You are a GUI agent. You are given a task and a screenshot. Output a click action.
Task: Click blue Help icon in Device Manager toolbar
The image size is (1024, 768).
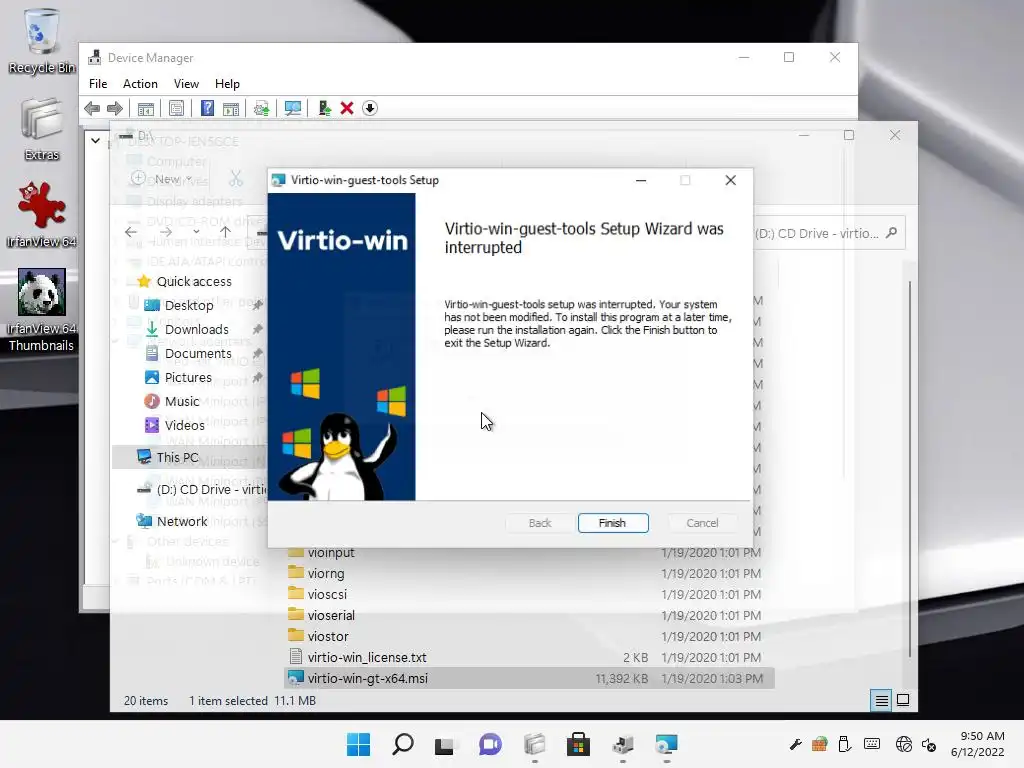pos(207,108)
